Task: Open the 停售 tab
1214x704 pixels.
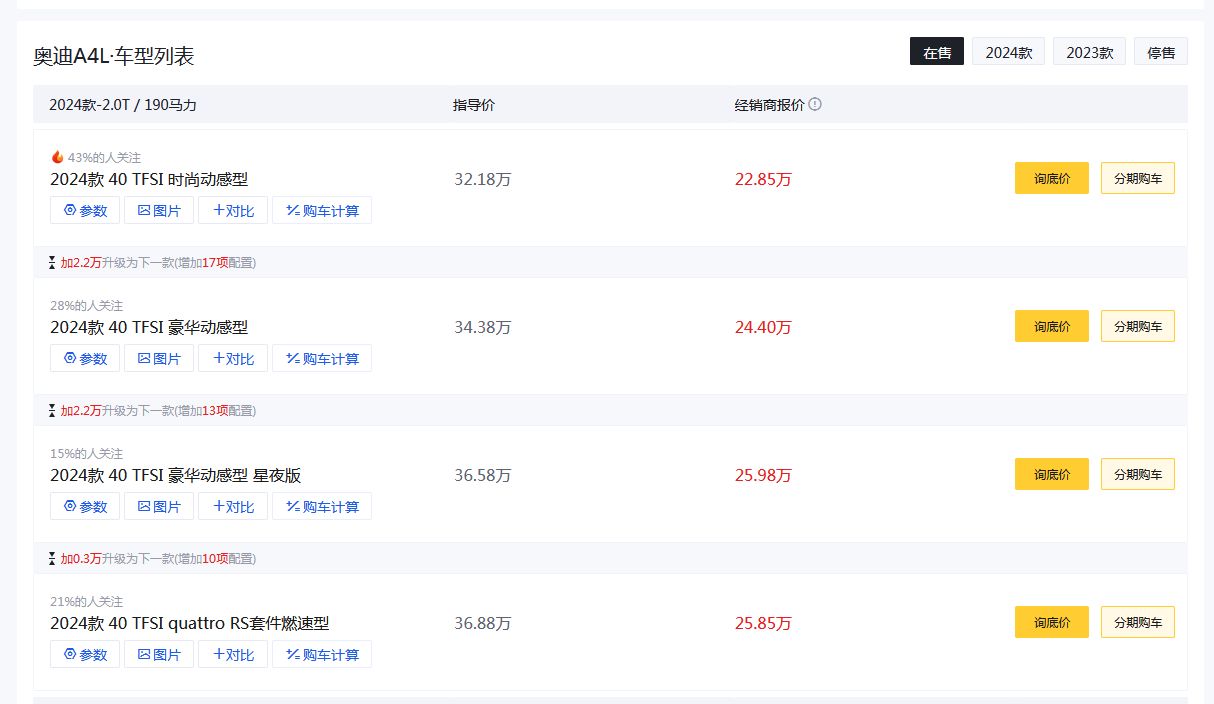Action: [x=1161, y=52]
